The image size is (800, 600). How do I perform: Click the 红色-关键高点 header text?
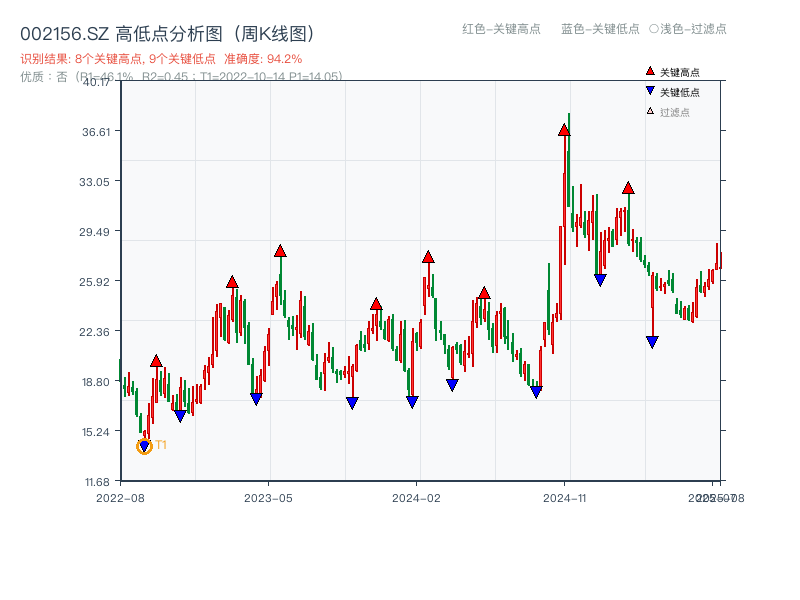pos(501,29)
